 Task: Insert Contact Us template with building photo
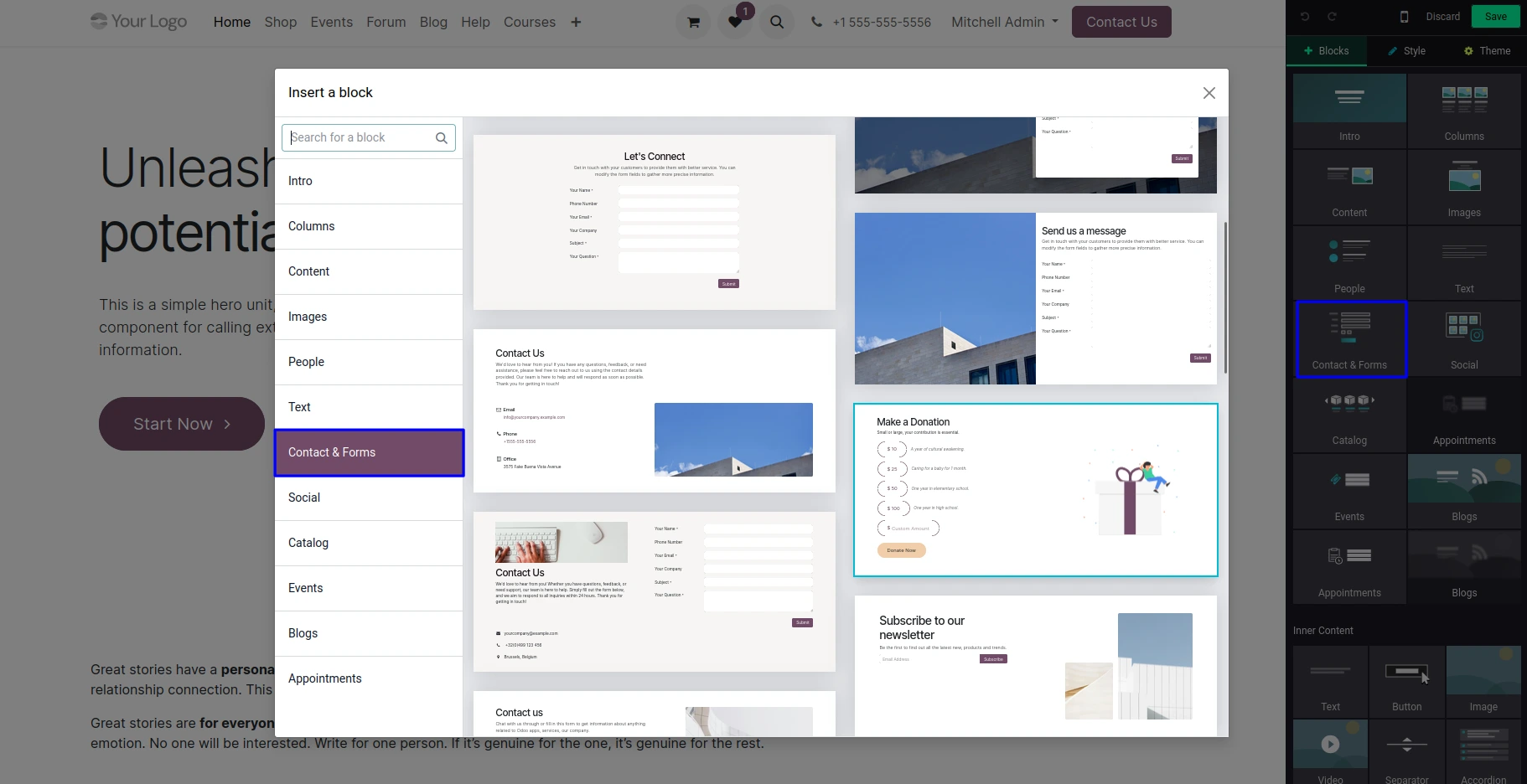click(x=655, y=410)
